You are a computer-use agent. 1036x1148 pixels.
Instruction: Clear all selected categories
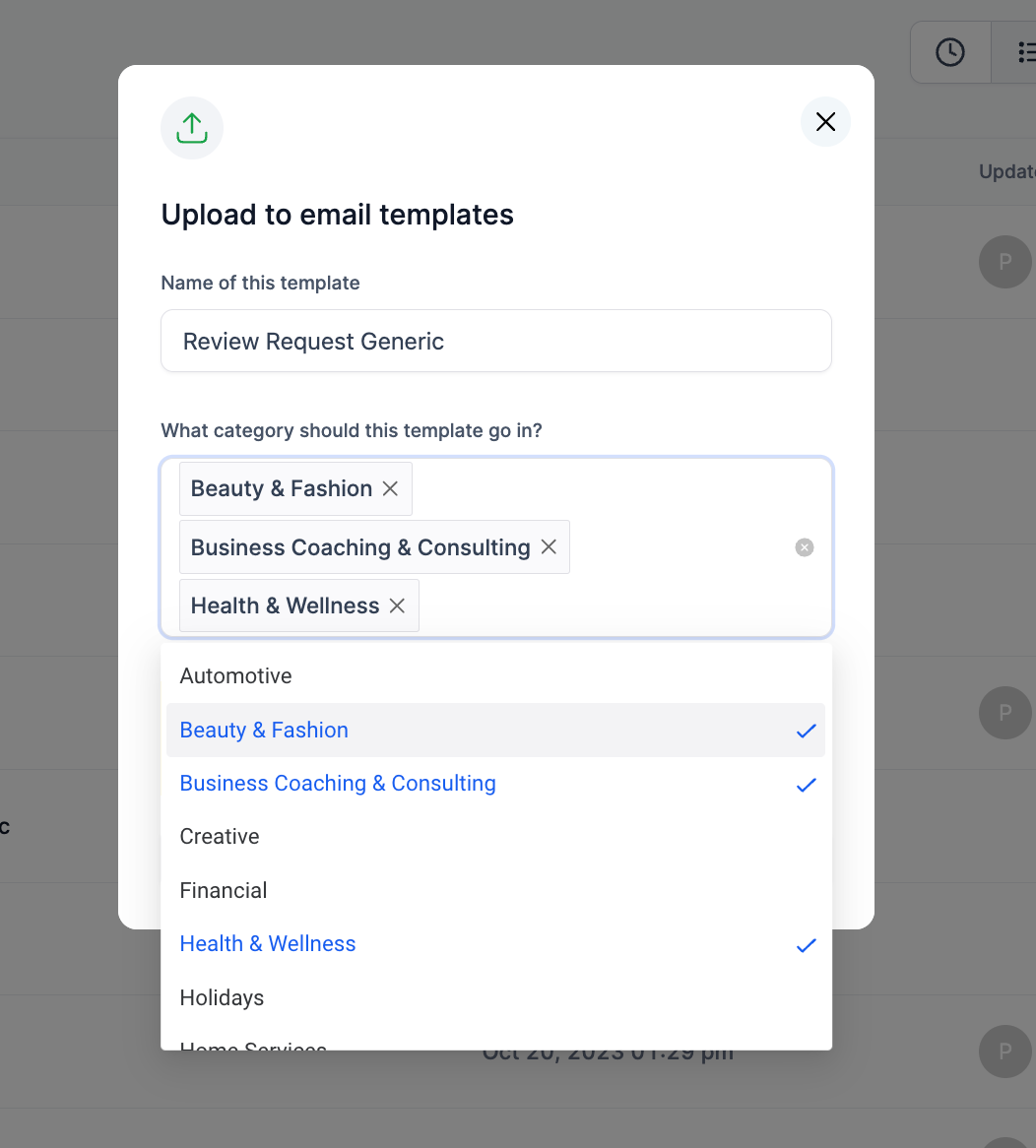804,547
